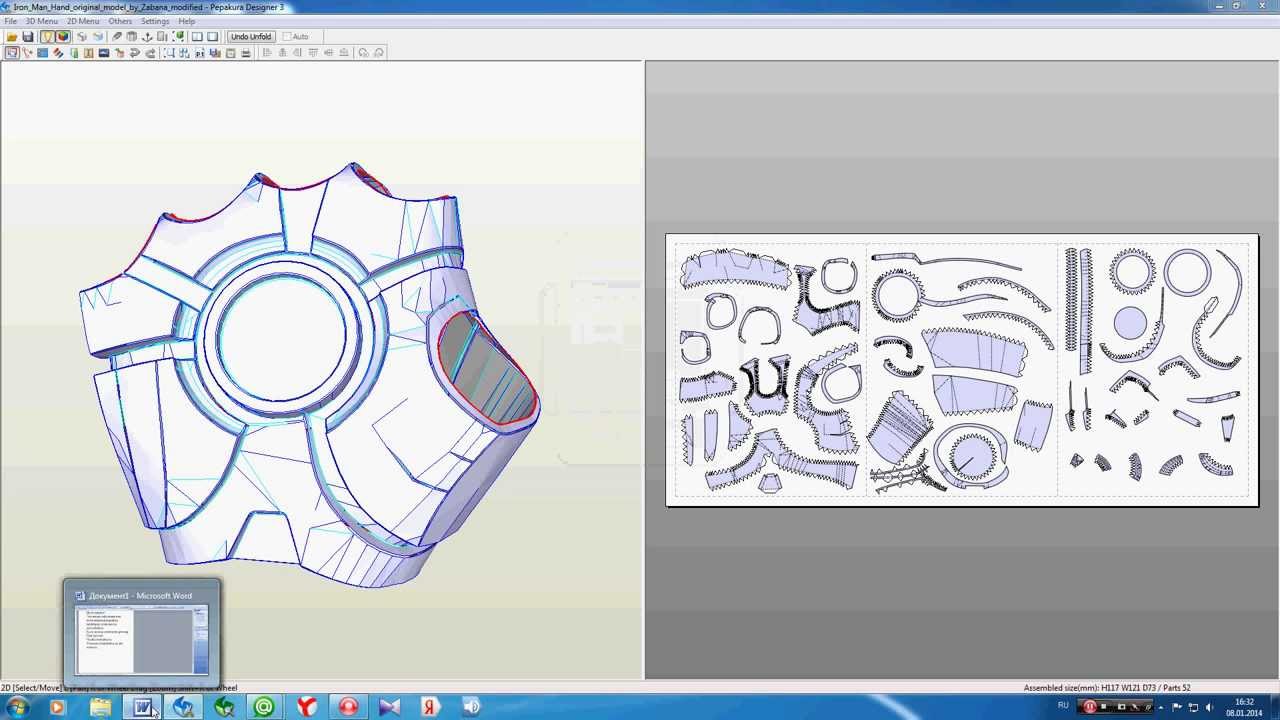Click the red pause recording tray button
The height and width of the screenshot is (720, 1280).
coord(1090,707)
